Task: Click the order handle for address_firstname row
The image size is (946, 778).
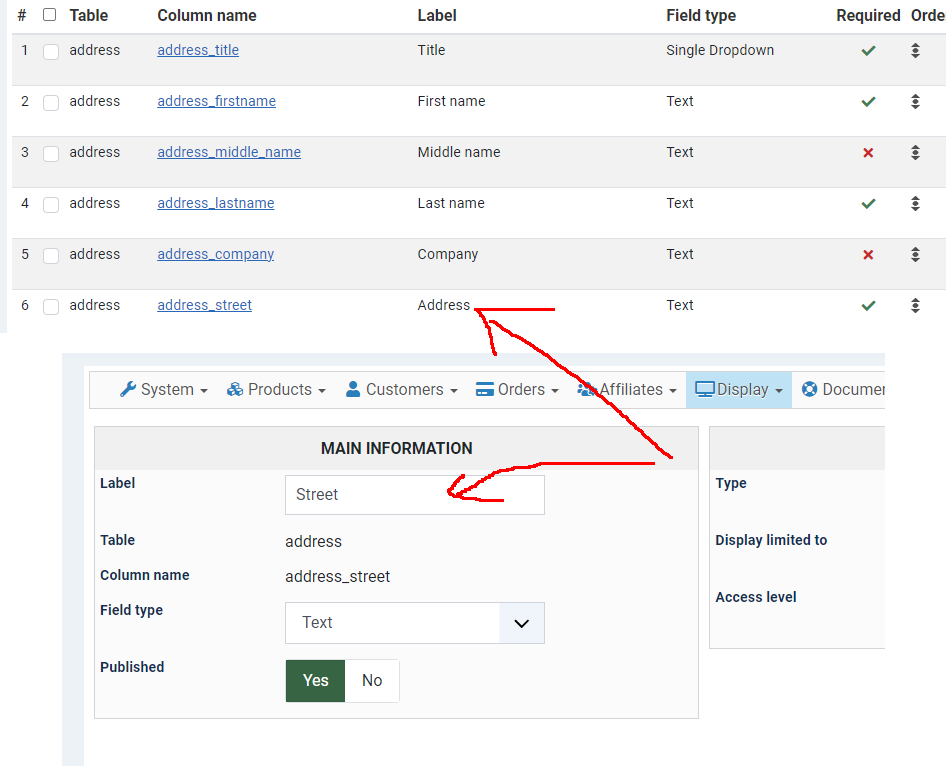Action: click(x=915, y=101)
